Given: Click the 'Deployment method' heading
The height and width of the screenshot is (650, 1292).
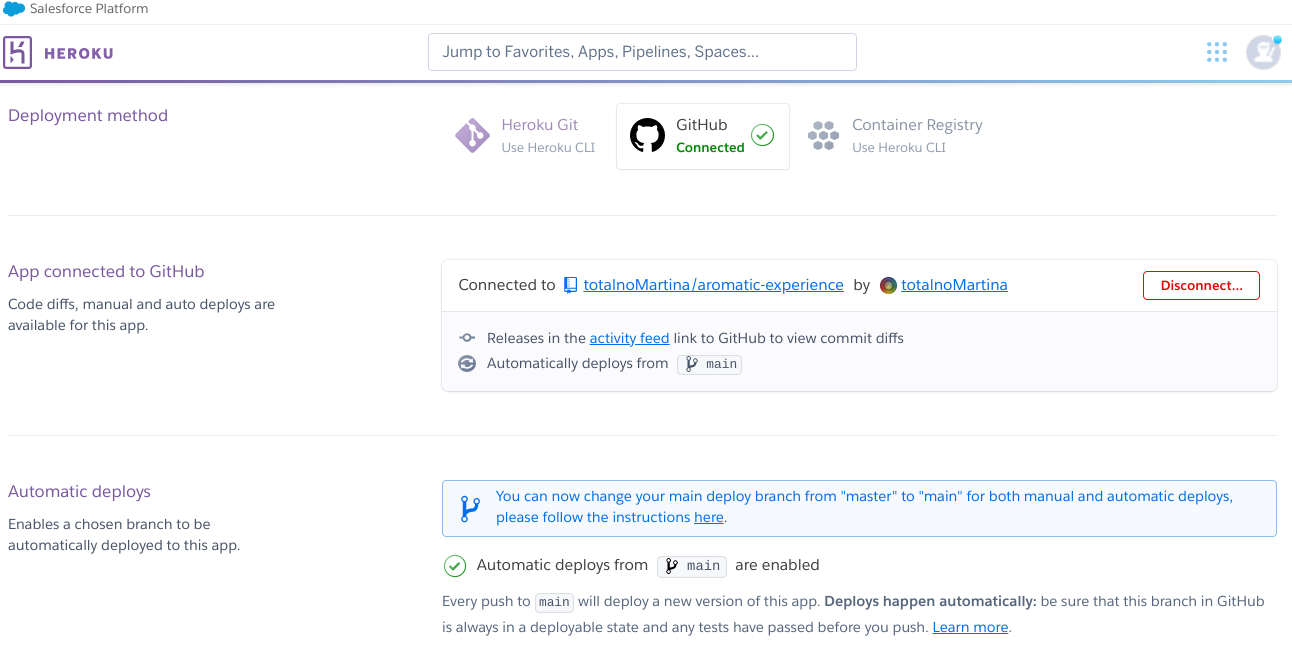Looking at the screenshot, I should coord(88,115).
